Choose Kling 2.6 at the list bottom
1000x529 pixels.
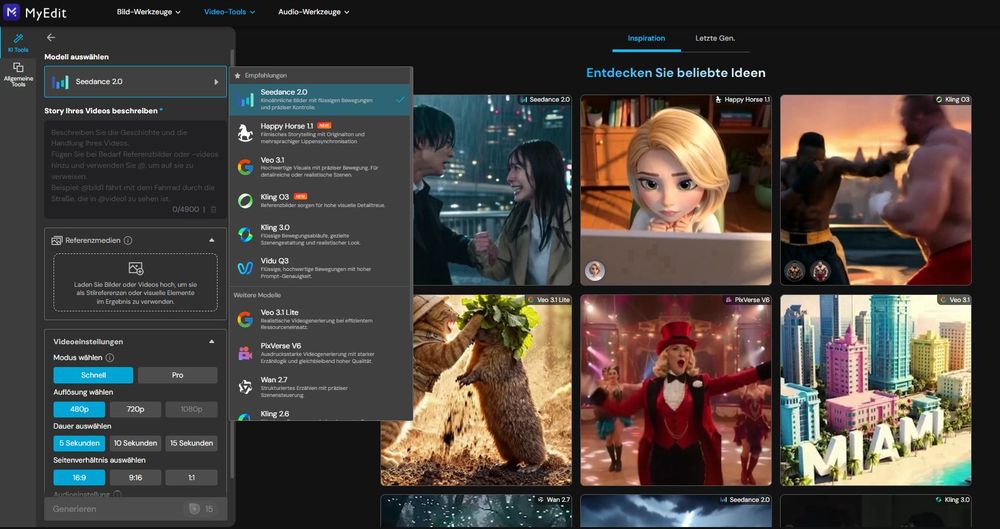pyautogui.click(x=321, y=414)
